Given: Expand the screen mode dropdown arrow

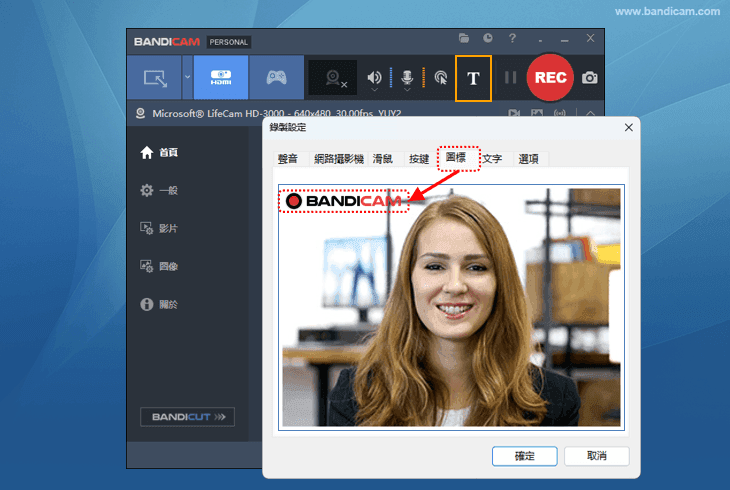Looking at the screenshot, I should 187,77.
